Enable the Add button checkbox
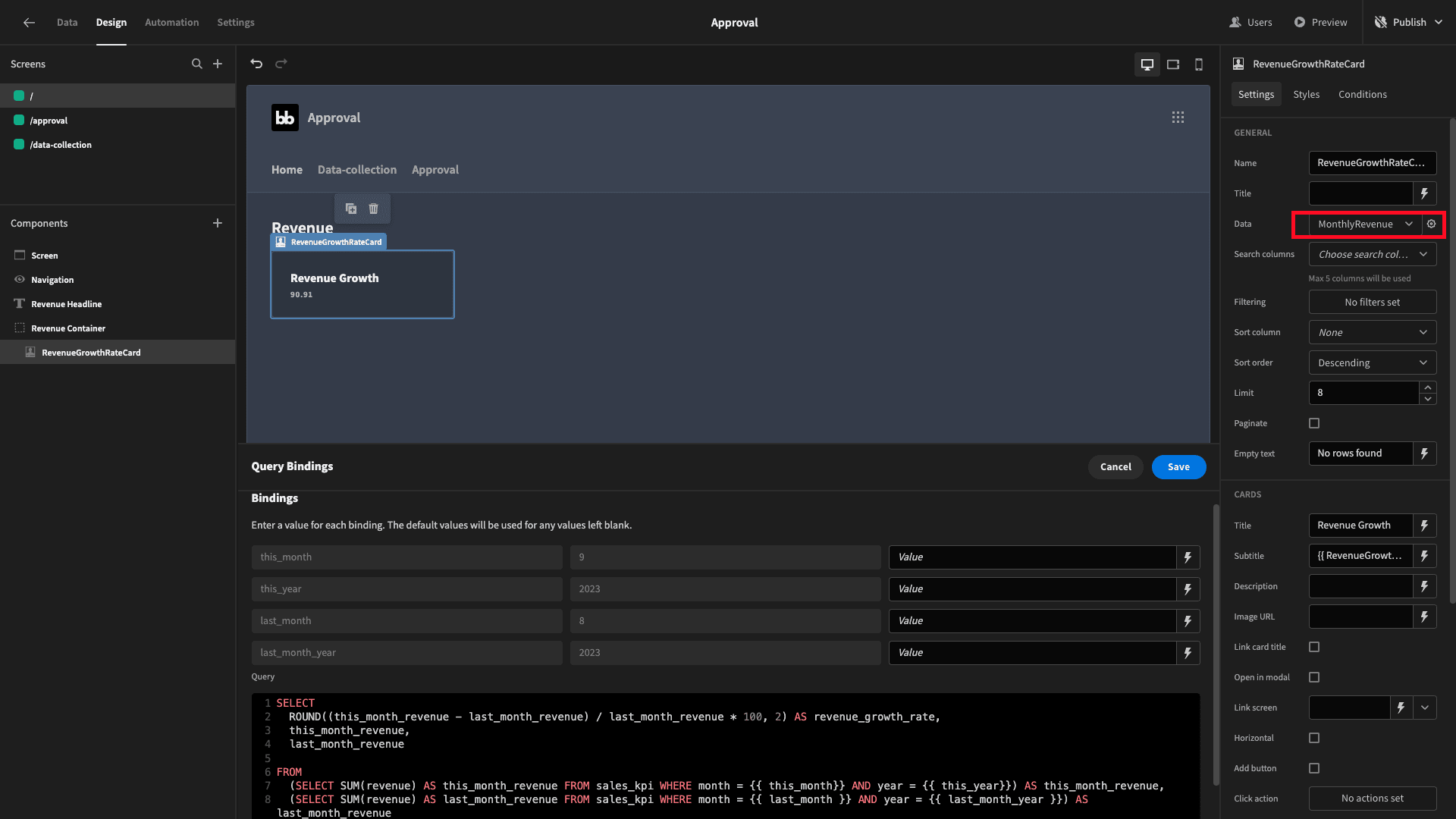 1314,768
